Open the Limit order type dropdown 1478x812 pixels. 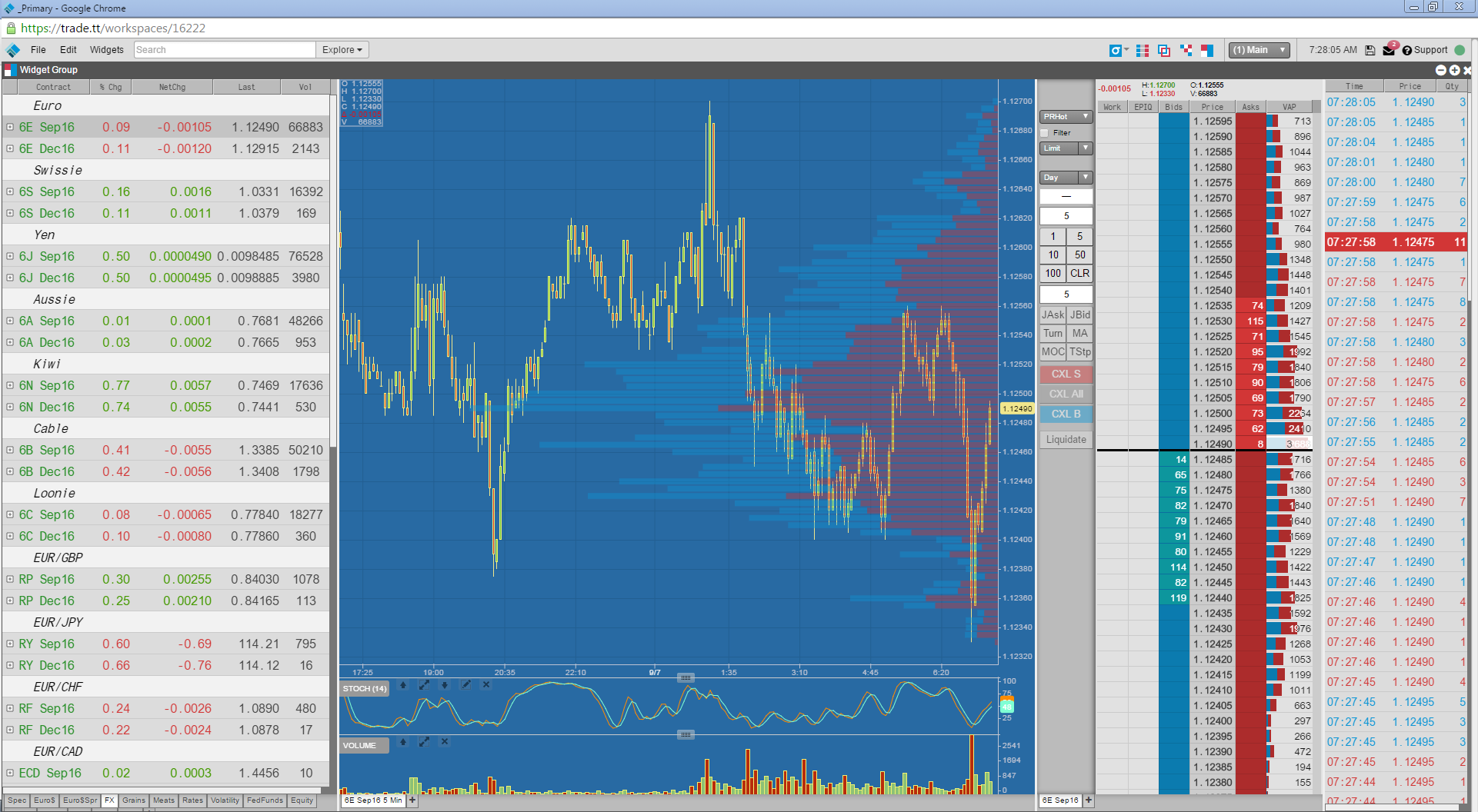(1066, 148)
